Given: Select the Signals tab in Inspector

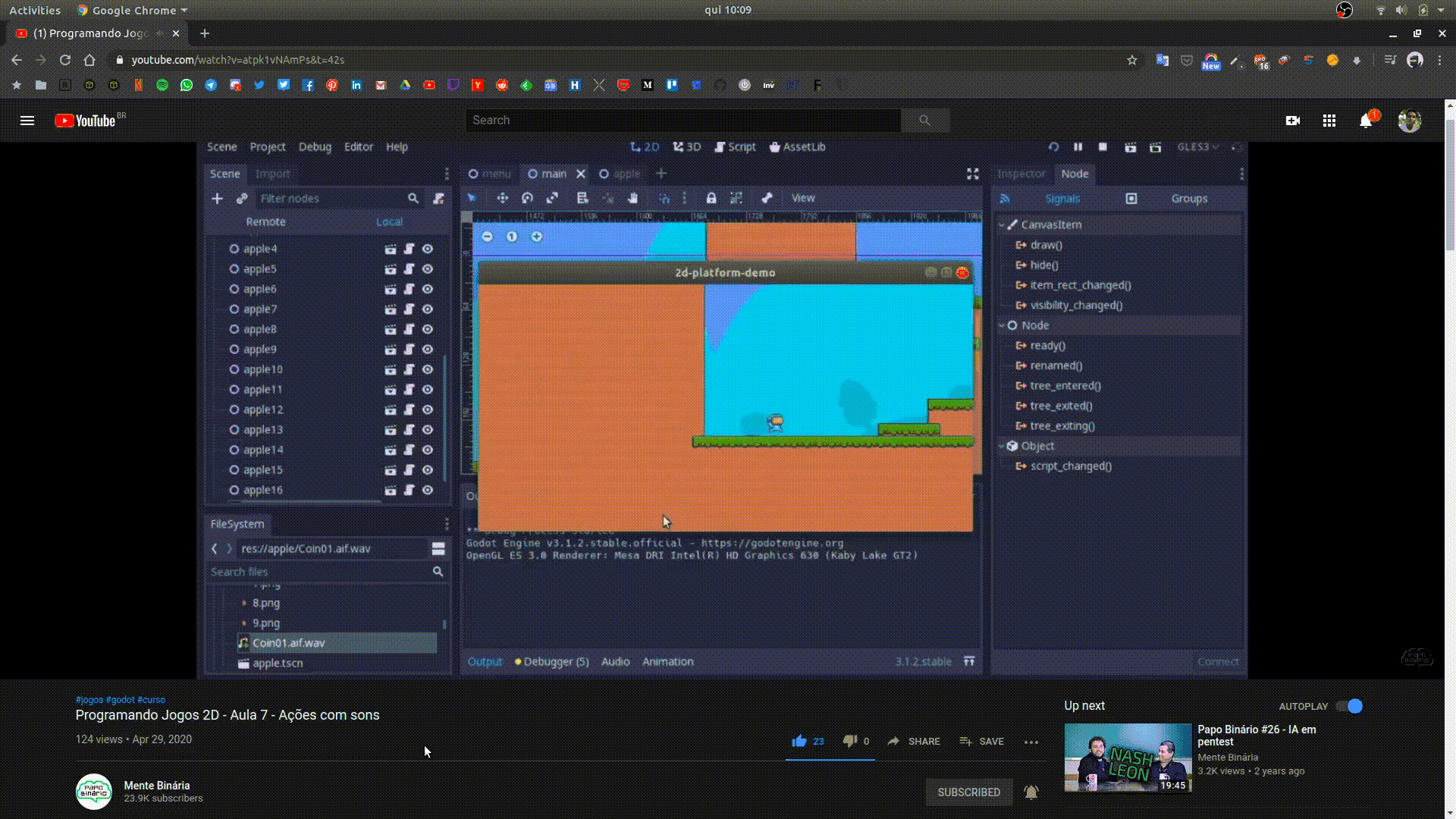Looking at the screenshot, I should pyautogui.click(x=1062, y=198).
